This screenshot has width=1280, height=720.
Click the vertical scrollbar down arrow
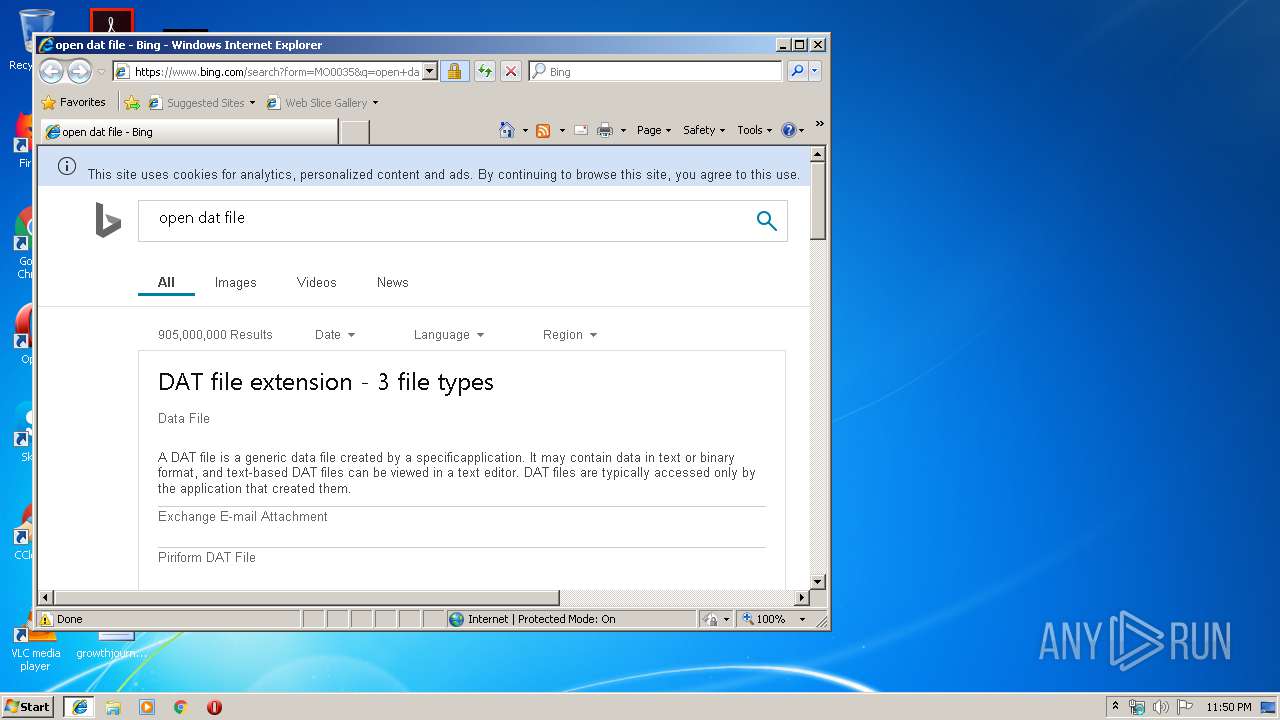pos(818,581)
